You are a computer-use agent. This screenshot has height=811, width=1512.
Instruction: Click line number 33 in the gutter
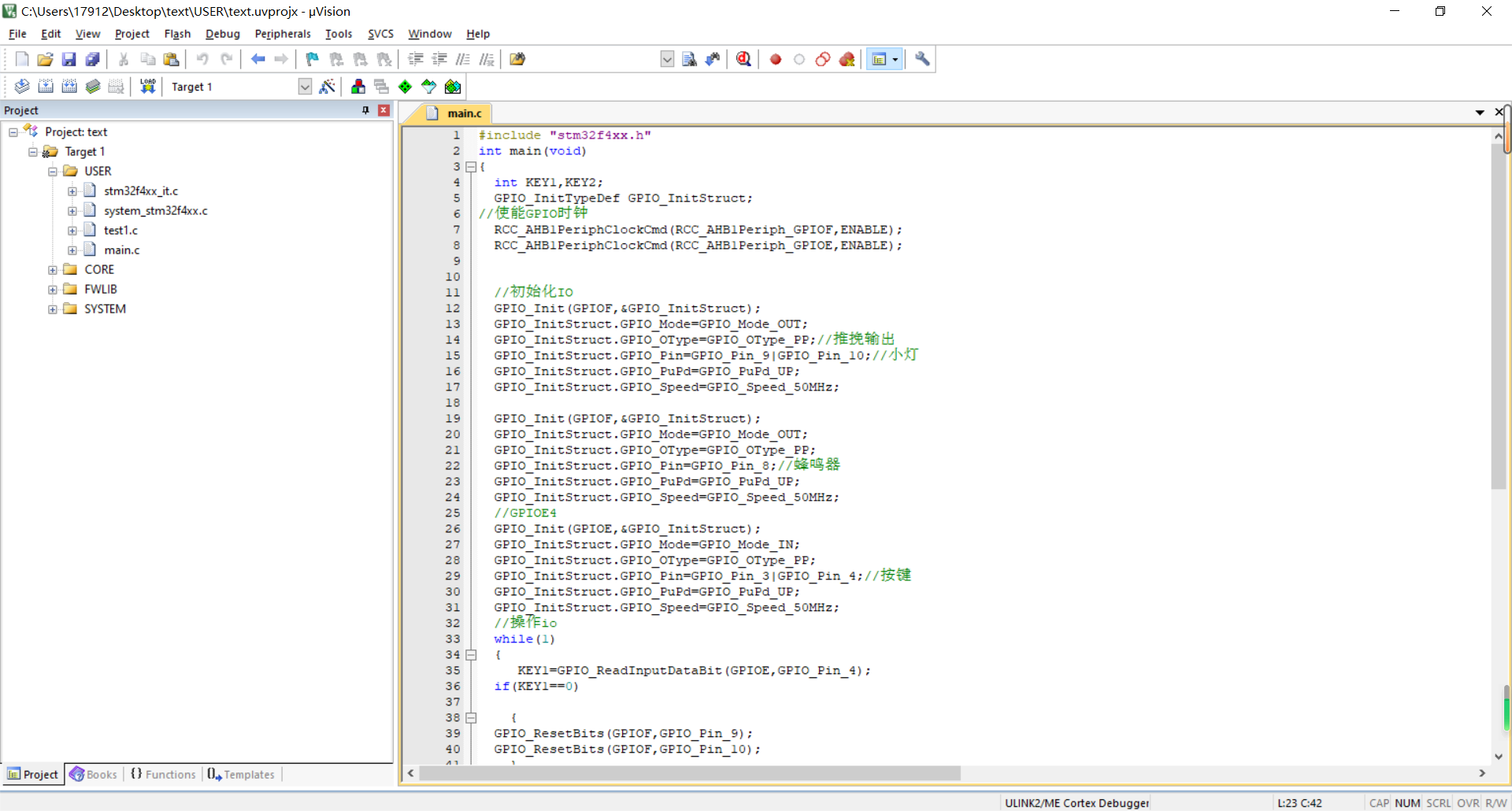point(453,639)
